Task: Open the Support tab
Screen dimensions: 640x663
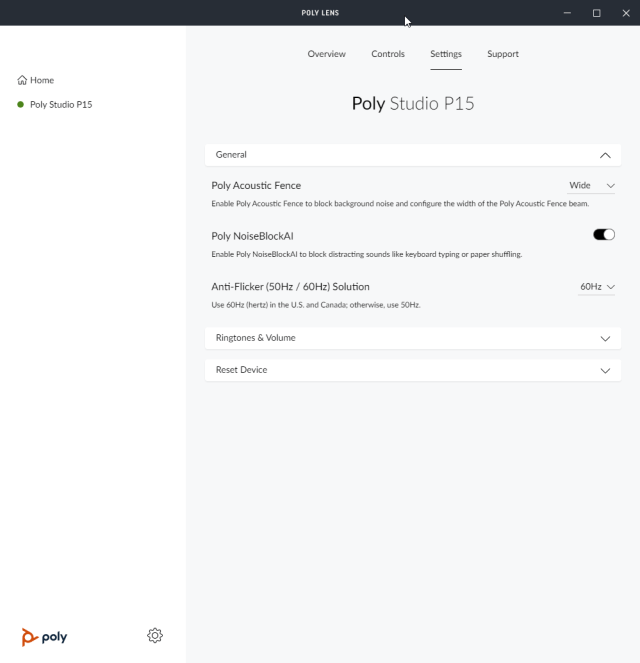Action: (503, 54)
